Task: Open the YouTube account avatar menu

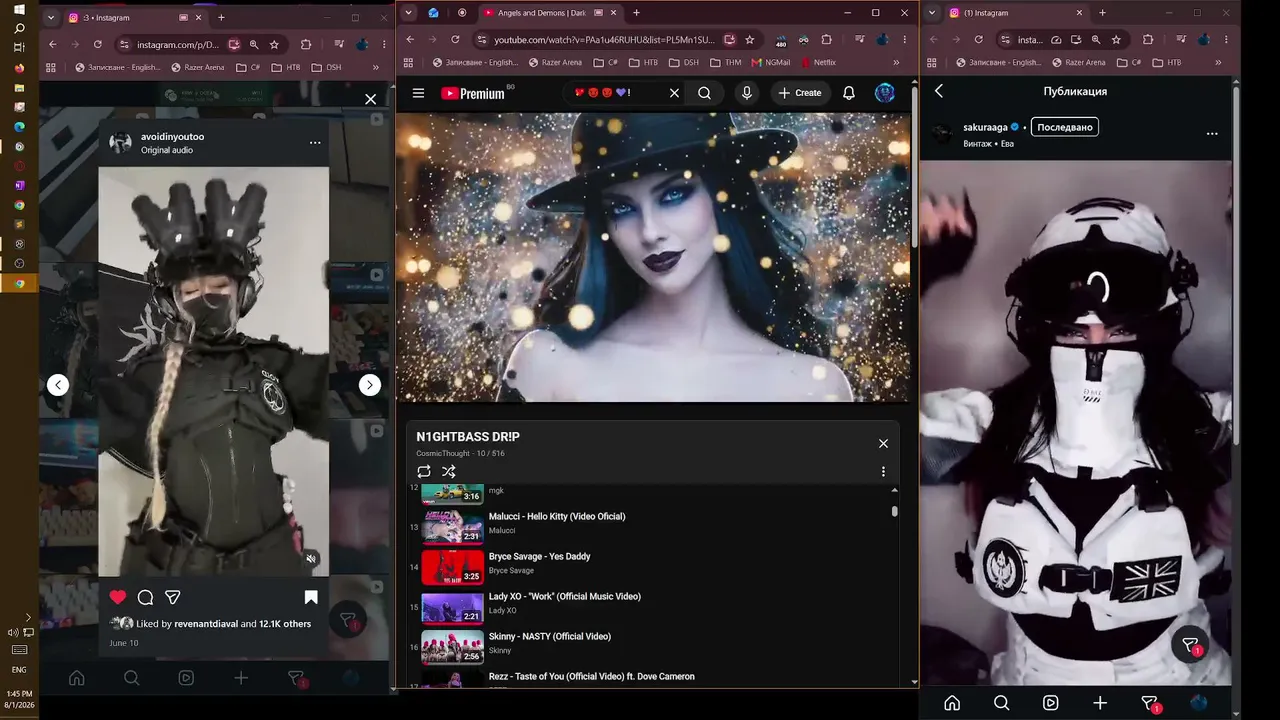Action: coord(885,93)
